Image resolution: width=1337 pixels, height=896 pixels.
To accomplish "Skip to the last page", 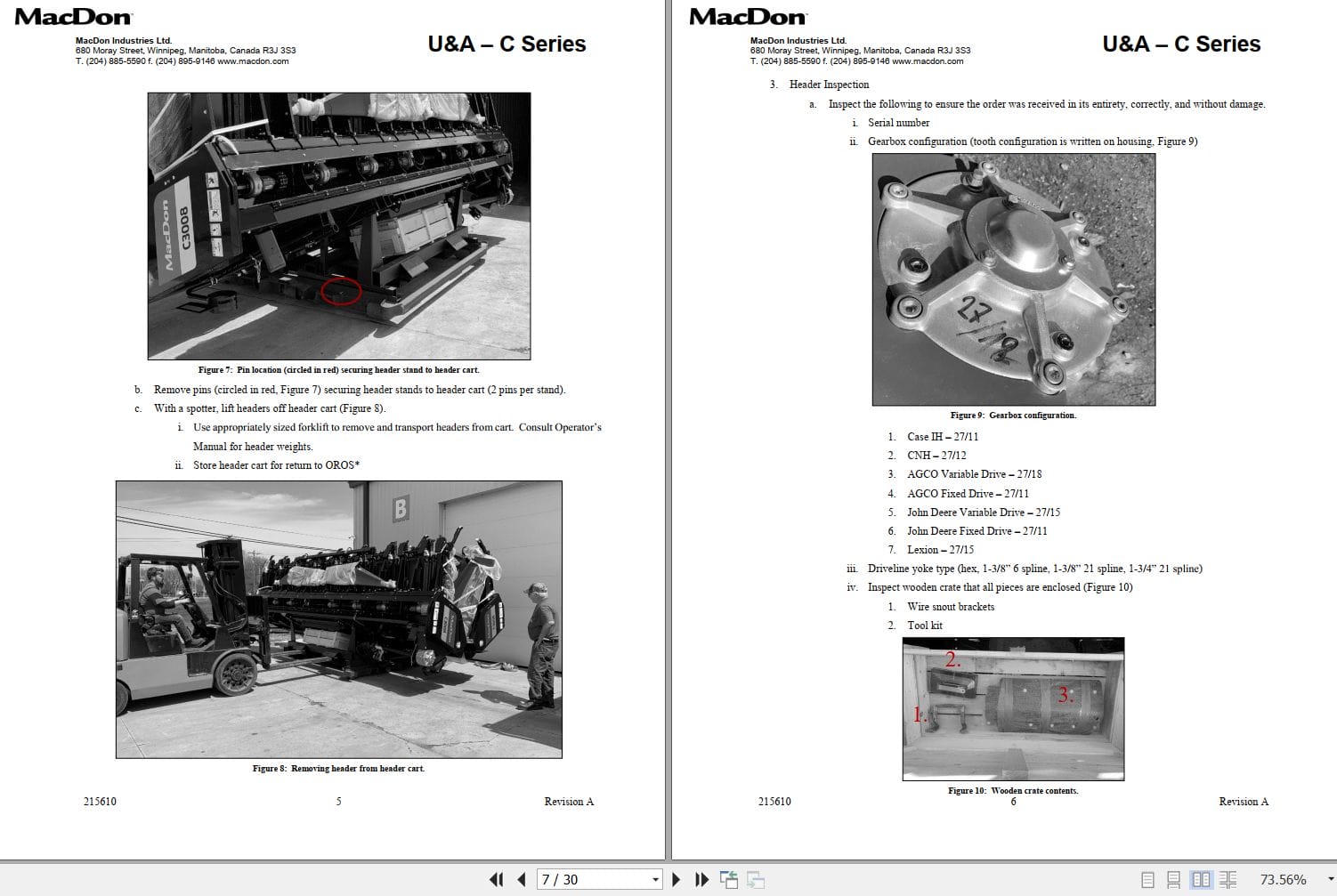I will click(701, 879).
